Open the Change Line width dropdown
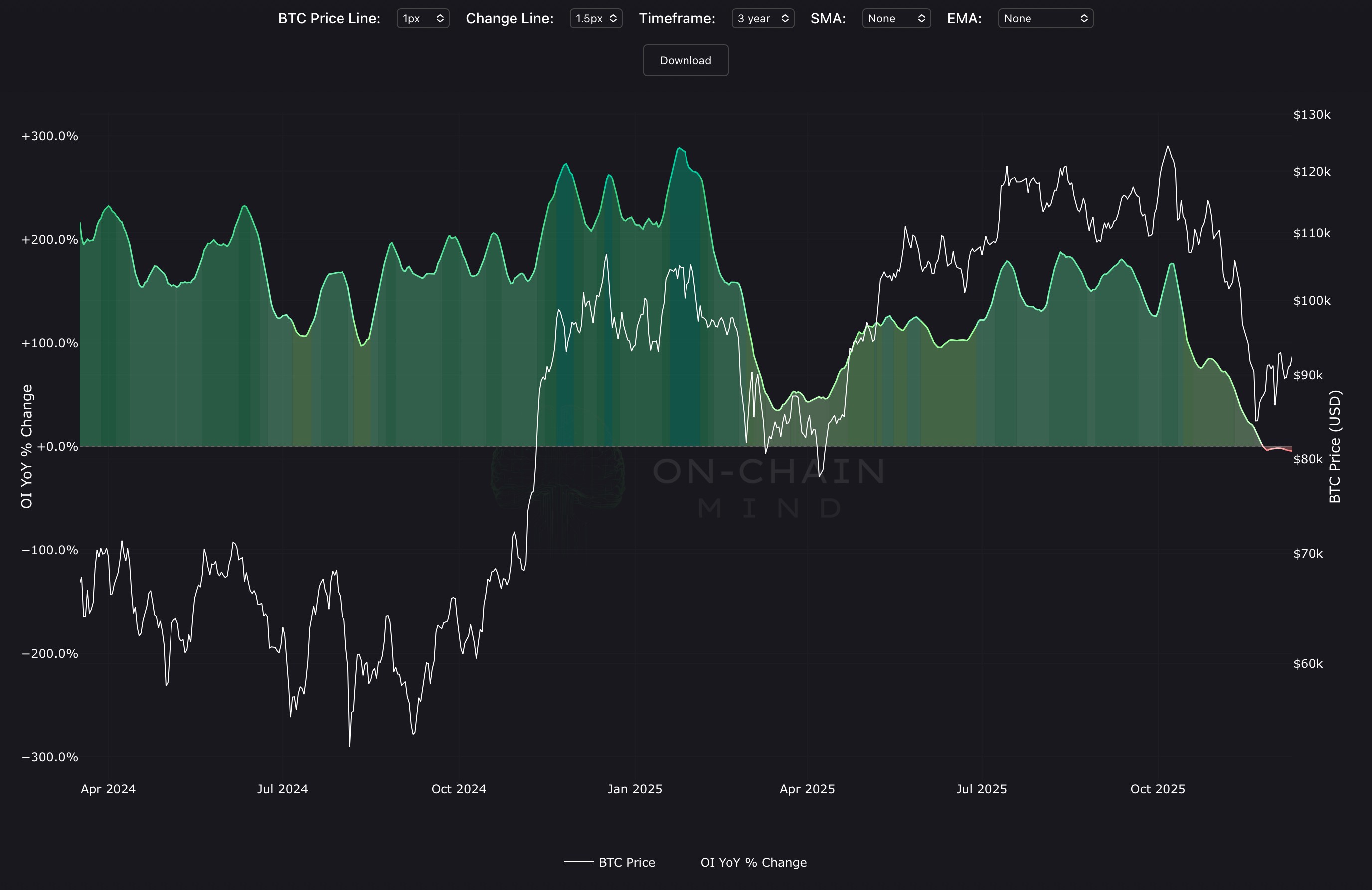This screenshot has height=890, width=1372. point(595,18)
